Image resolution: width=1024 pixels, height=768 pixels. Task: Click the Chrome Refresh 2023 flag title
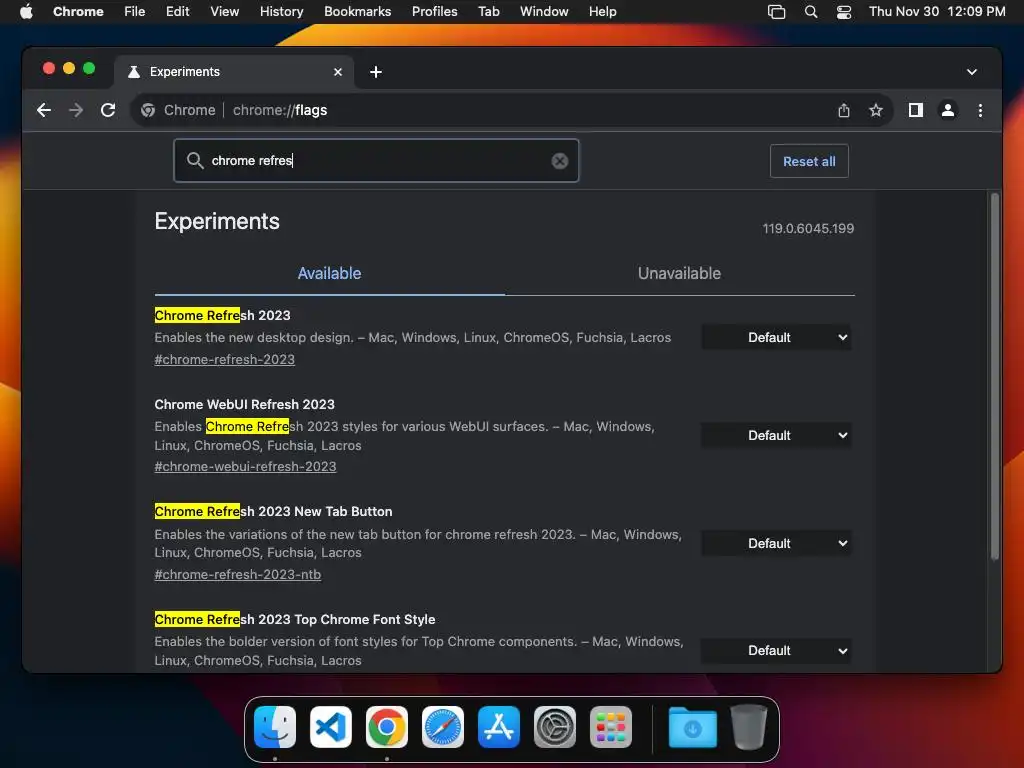tap(223, 315)
